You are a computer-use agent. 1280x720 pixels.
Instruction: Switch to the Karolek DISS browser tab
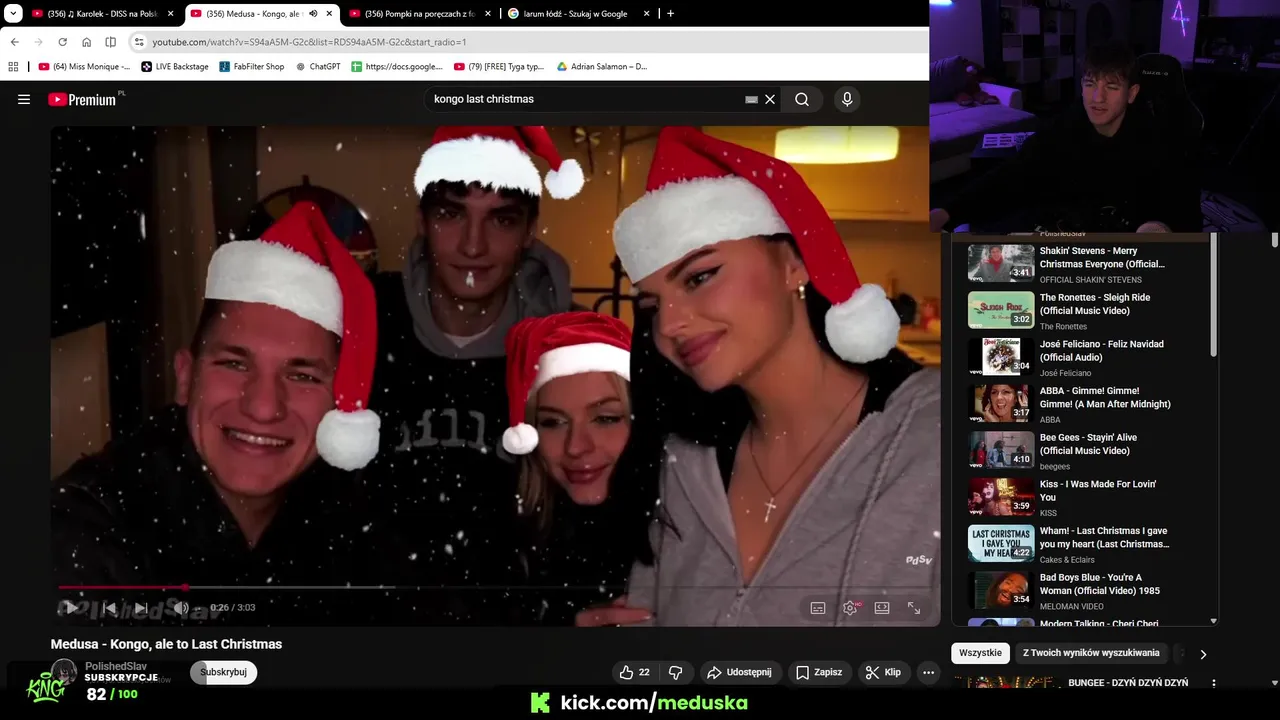pyautogui.click(x=104, y=14)
